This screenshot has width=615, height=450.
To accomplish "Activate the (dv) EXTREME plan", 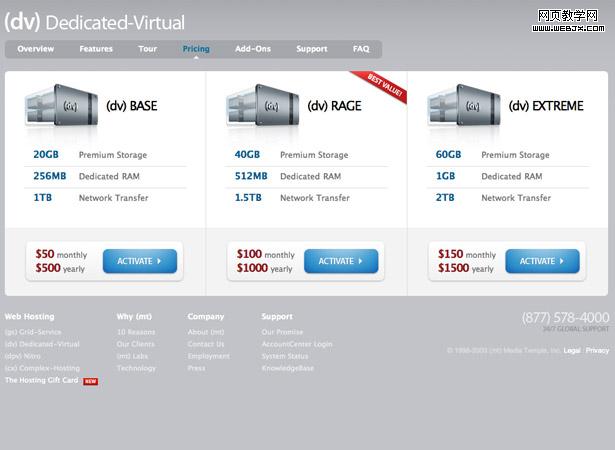I will pyautogui.click(x=542, y=261).
